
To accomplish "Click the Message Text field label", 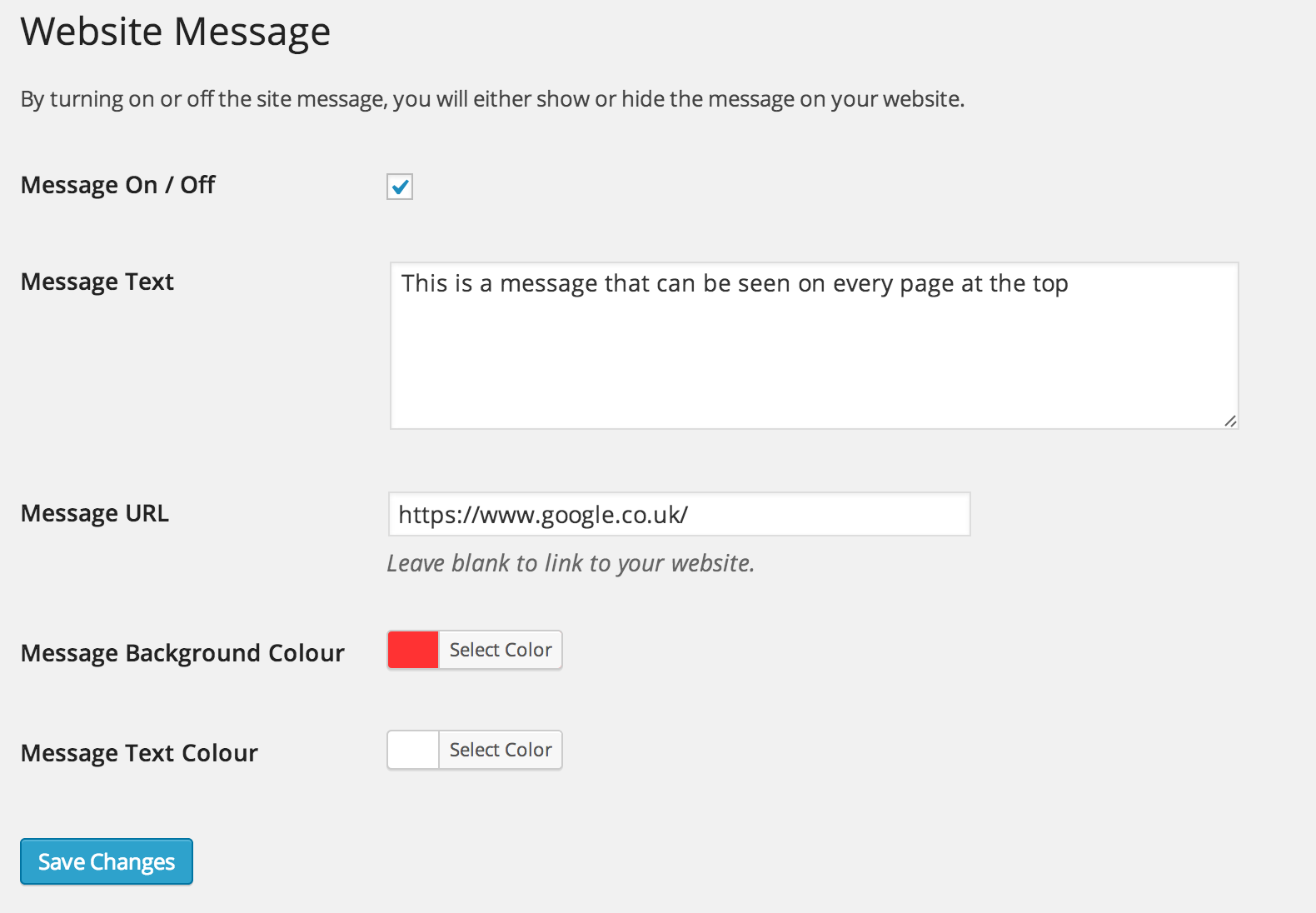I will tap(97, 282).
